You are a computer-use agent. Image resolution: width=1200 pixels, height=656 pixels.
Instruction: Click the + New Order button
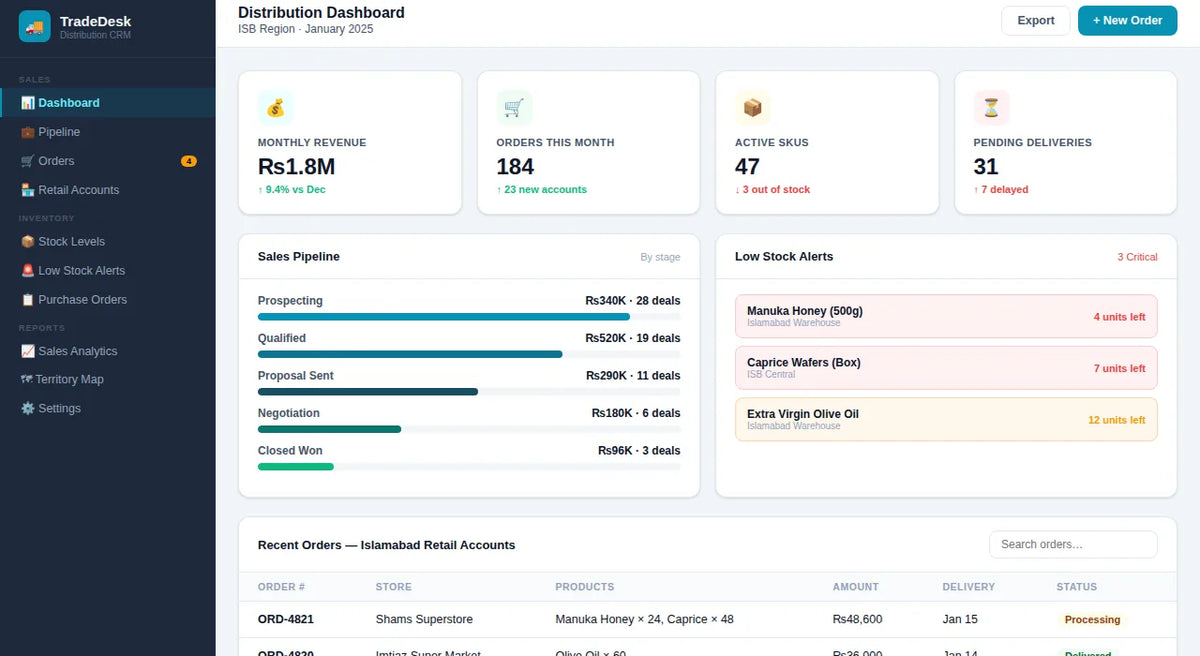[x=1127, y=20]
